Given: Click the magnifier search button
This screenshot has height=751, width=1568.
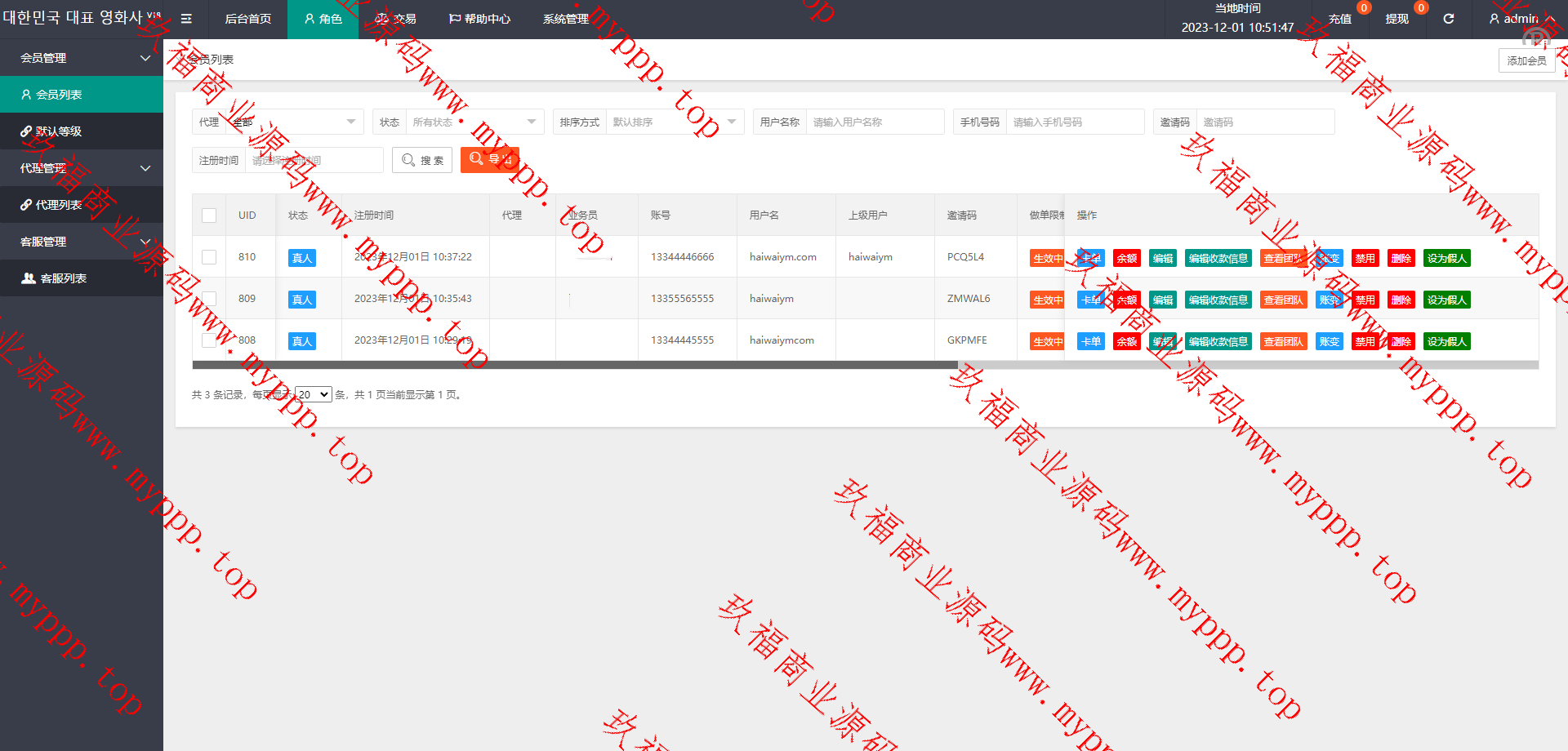Looking at the screenshot, I should point(422,160).
